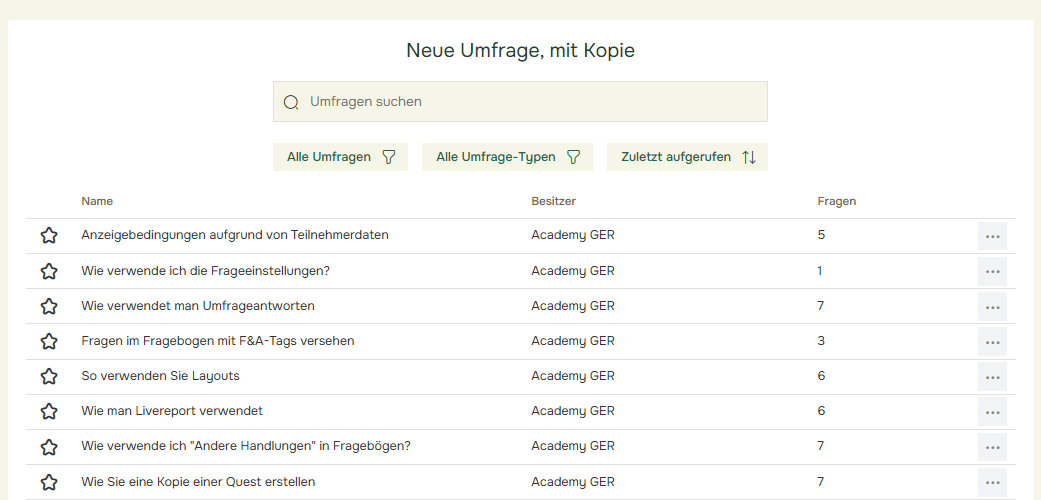Favorite the 'So verwenden Sie Layouts' row
Viewport: 1041px width, 500px height.
[48, 376]
